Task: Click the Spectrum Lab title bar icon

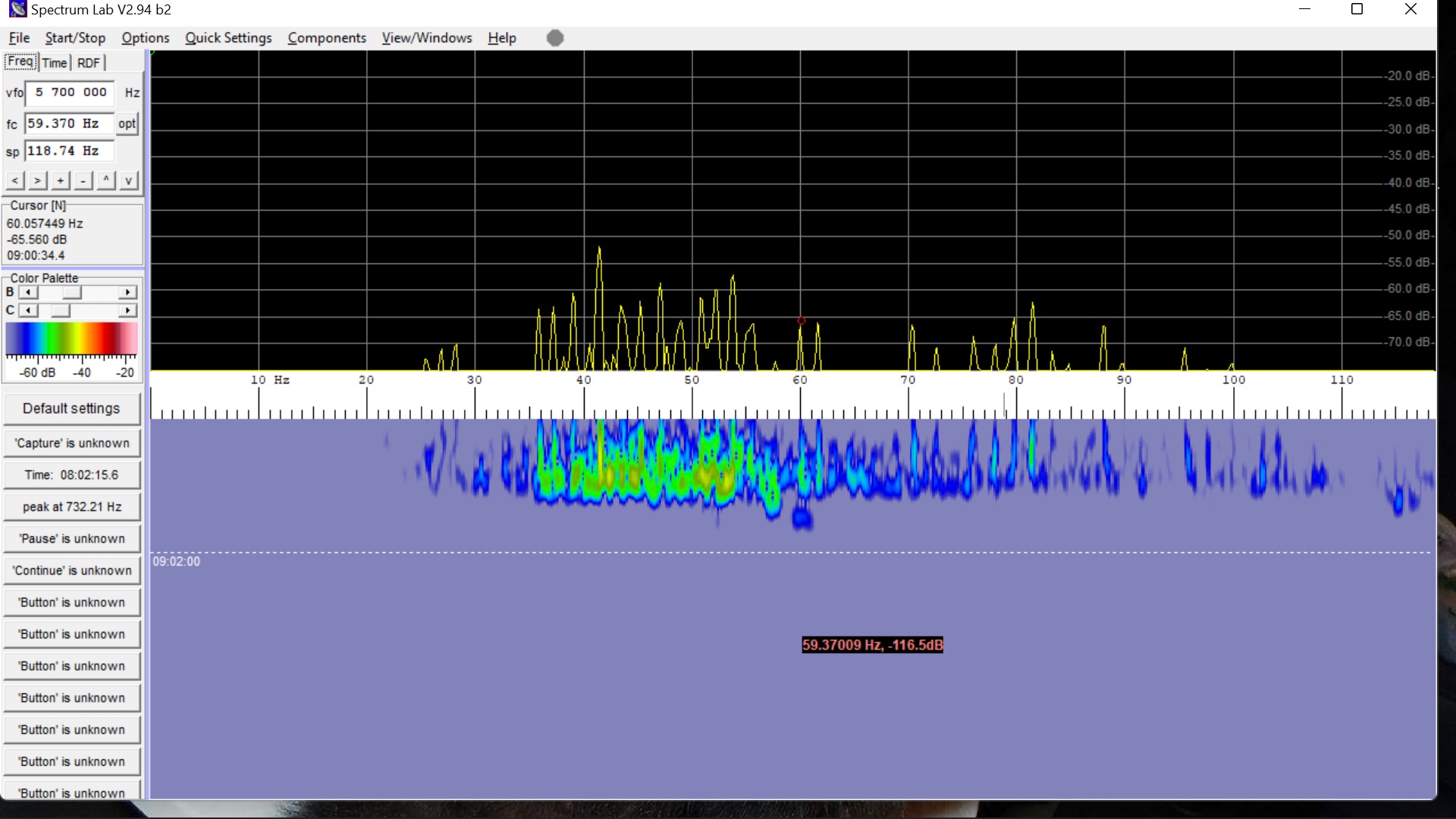Action: [17, 9]
